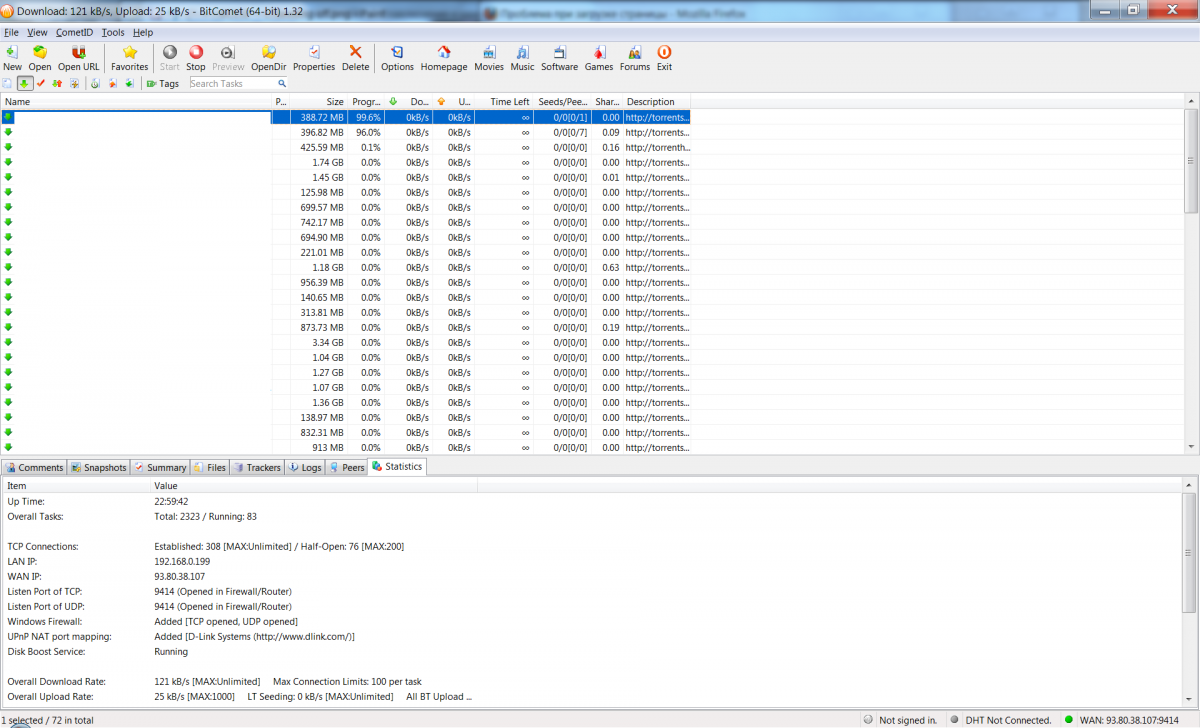This screenshot has height=728, width=1200.
Task: Switch to the Peers tab
Action: 347,467
